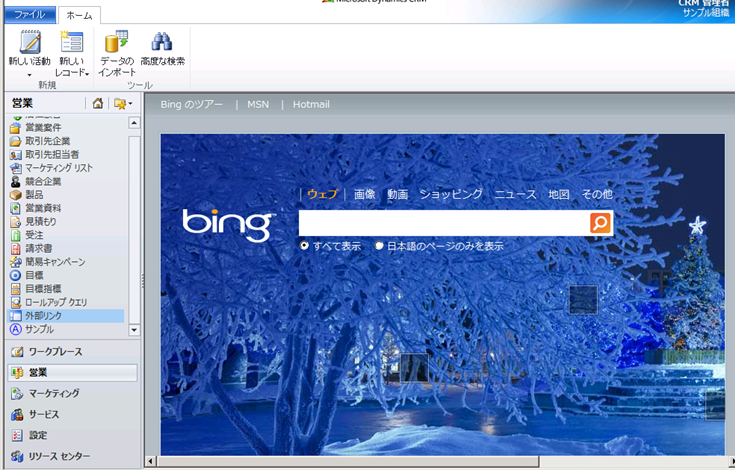Expand the 新しい活動 dropdown arrow

pos(30,75)
